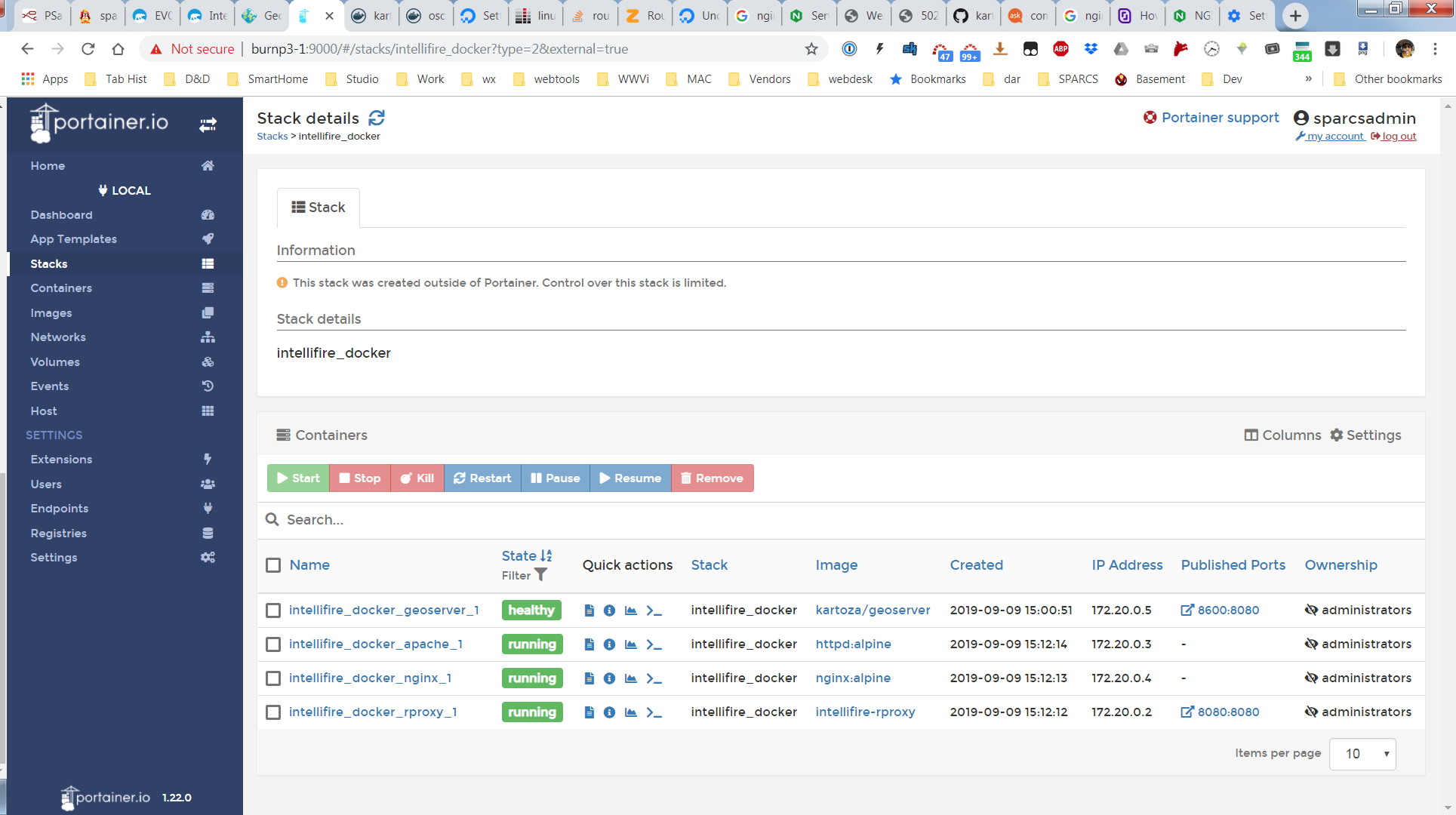Check the intellifire_docker_geoserver_1 row checkbox
The width and height of the screenshot is (1456, 815).
273,610
